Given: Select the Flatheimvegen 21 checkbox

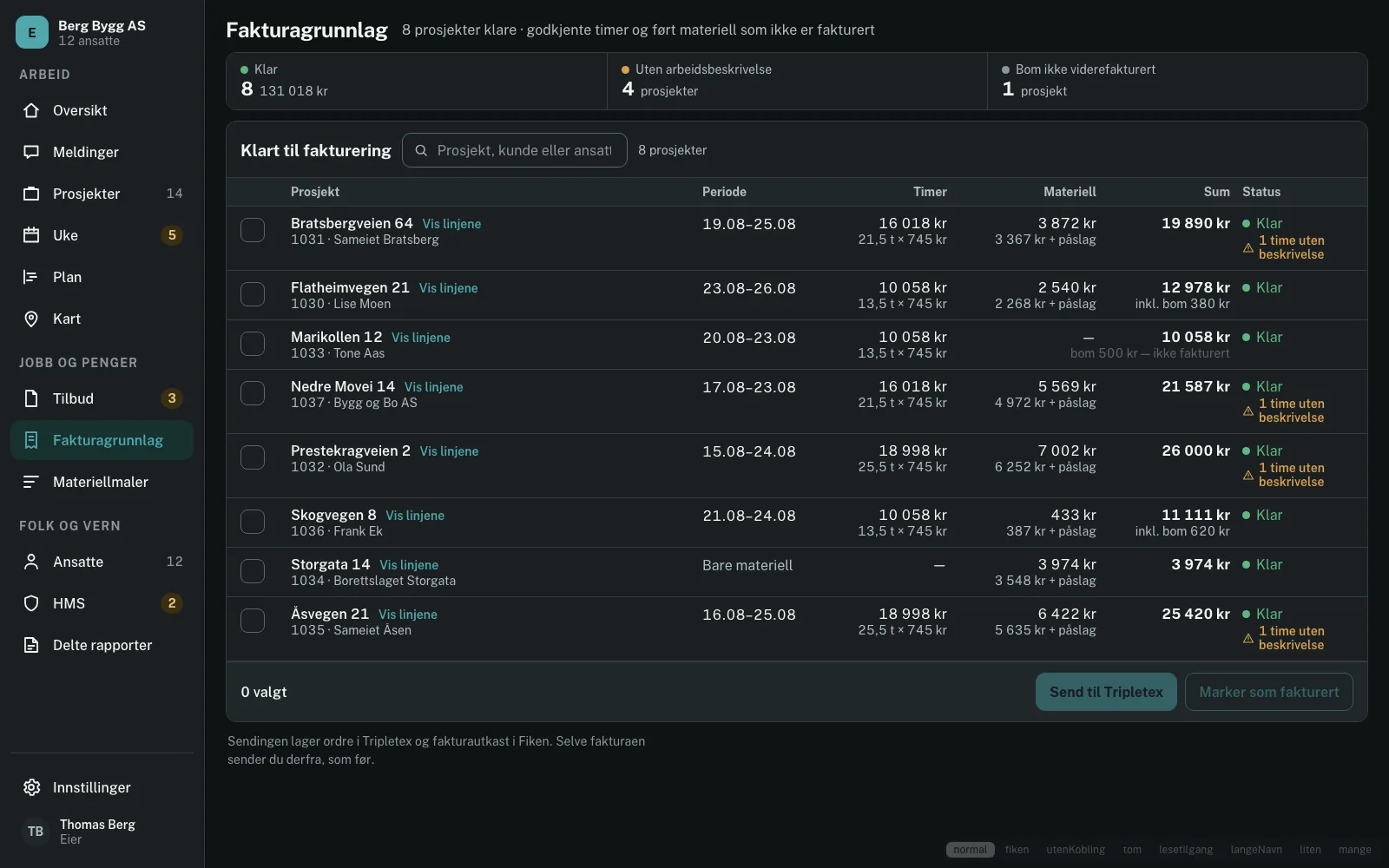Looking at the screenshot, I should pos(253,294).
